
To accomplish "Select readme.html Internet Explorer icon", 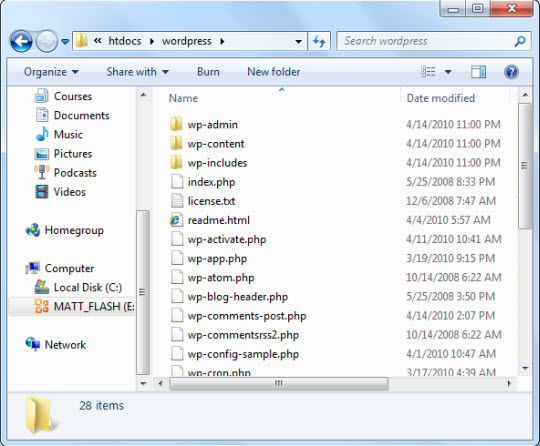I will pyautogui.click(x=176, y=220).
